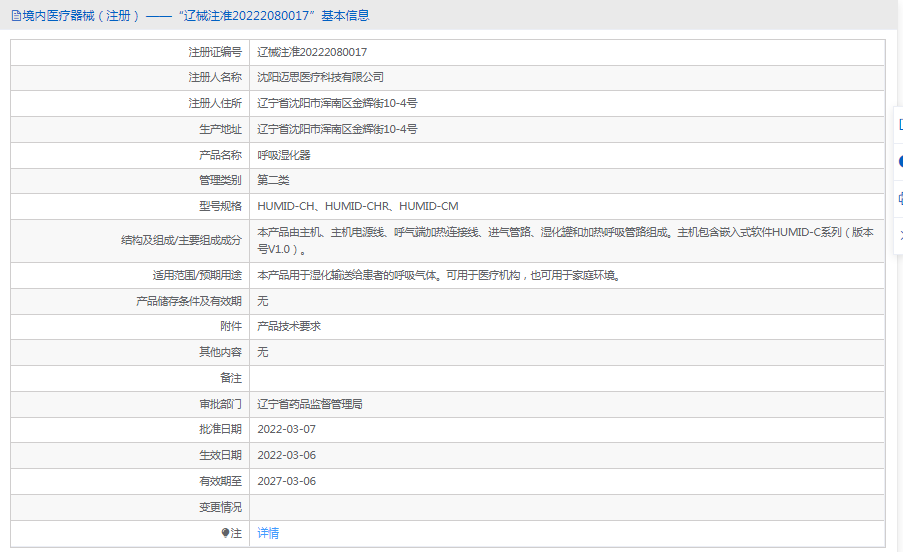Click the label 有效期至
Viewport: 903px width, 552px height.
[x=221, y=481]
